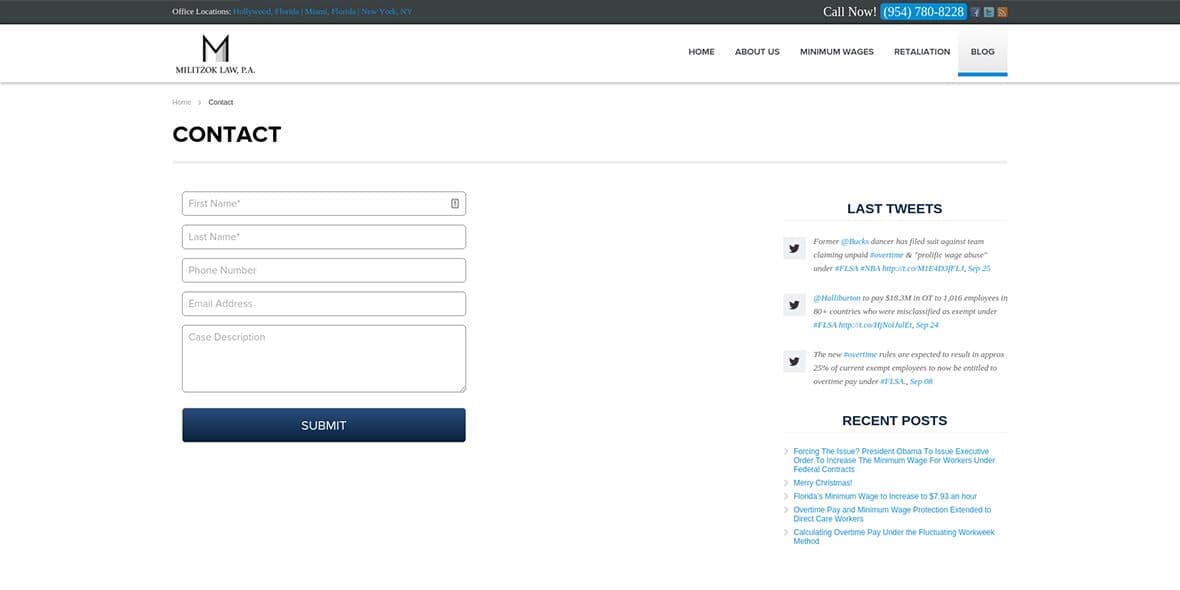1180x590 pixels.
Task: Click the Militzok Law logo
Action: 215,54
